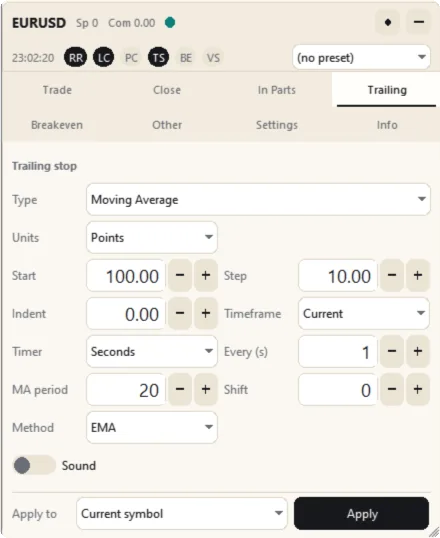
Task: Decrease the Every (s) value with minus
Action: pyautogui.click(x=392, y=352)
